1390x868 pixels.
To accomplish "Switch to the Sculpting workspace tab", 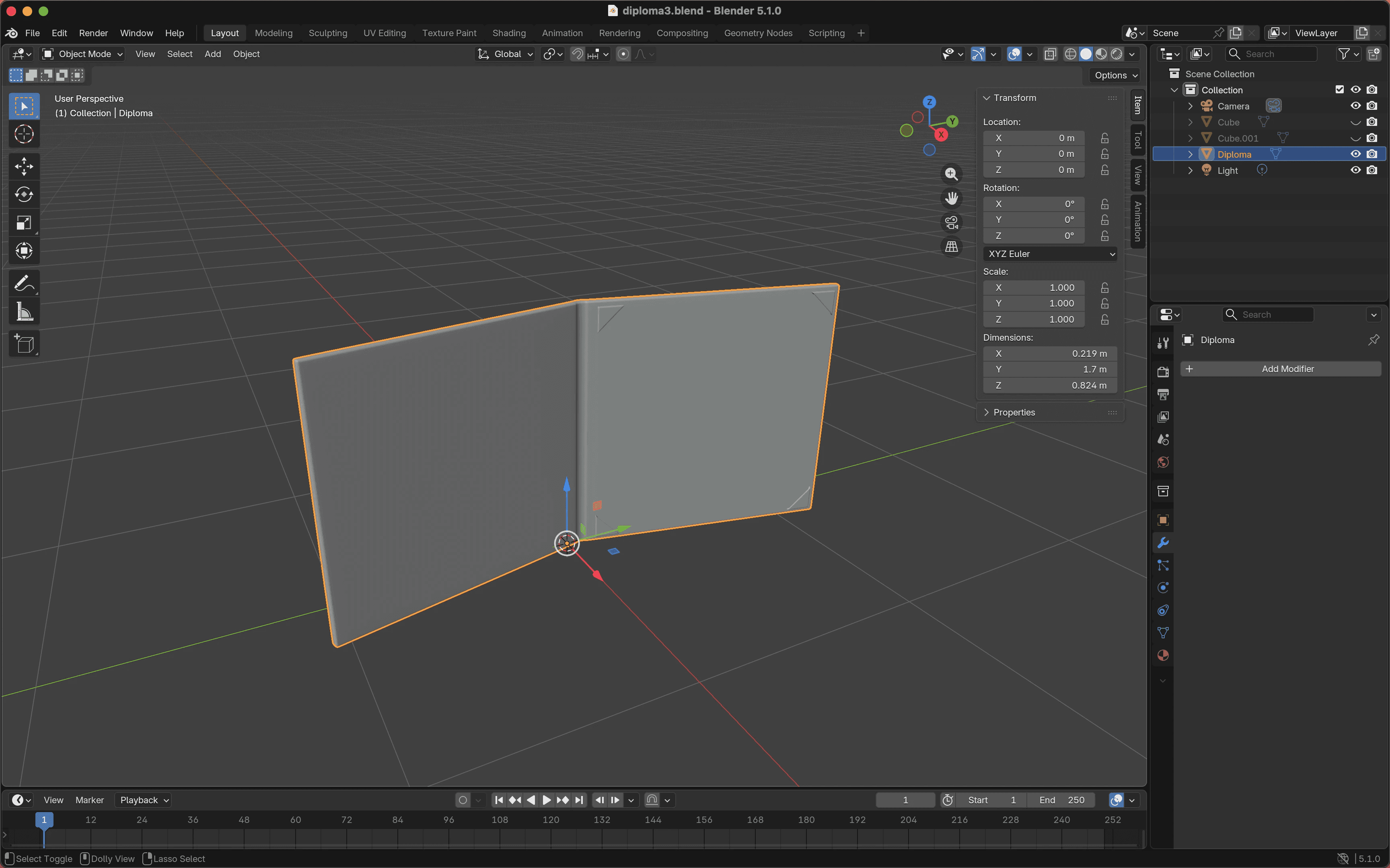I will coord(328,33).
